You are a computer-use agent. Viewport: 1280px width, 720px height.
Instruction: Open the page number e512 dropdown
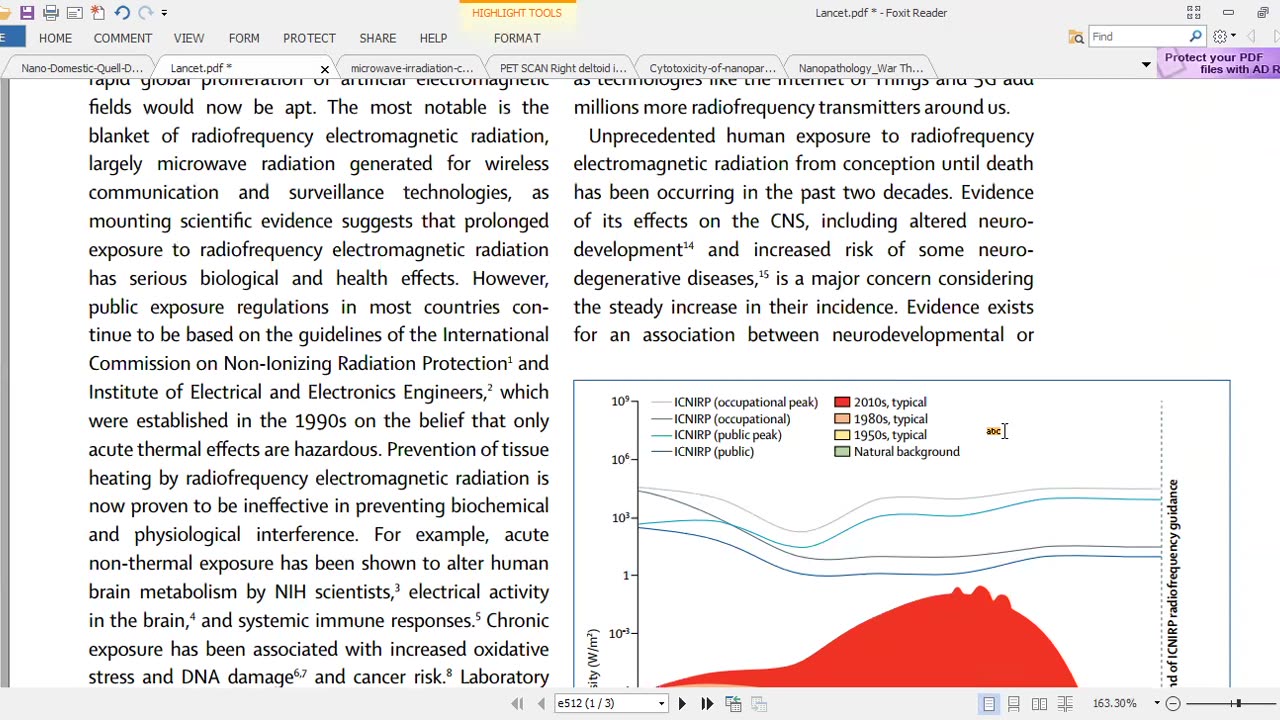tap(661, 704)
